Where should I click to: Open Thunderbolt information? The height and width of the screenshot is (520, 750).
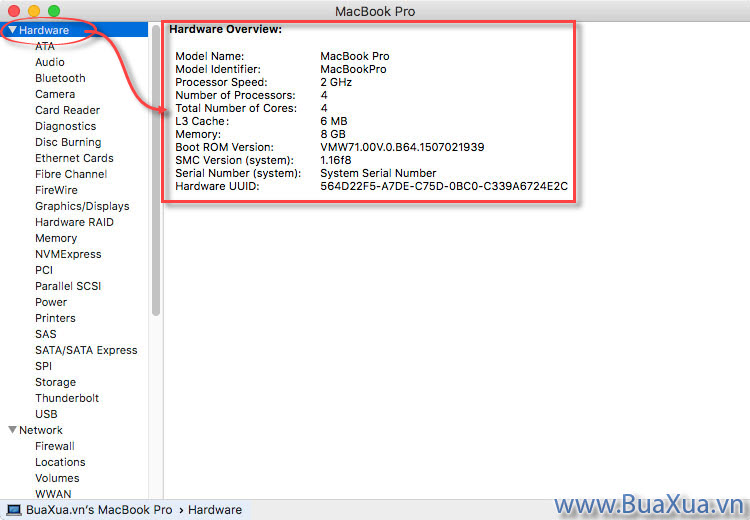(67, 398)
